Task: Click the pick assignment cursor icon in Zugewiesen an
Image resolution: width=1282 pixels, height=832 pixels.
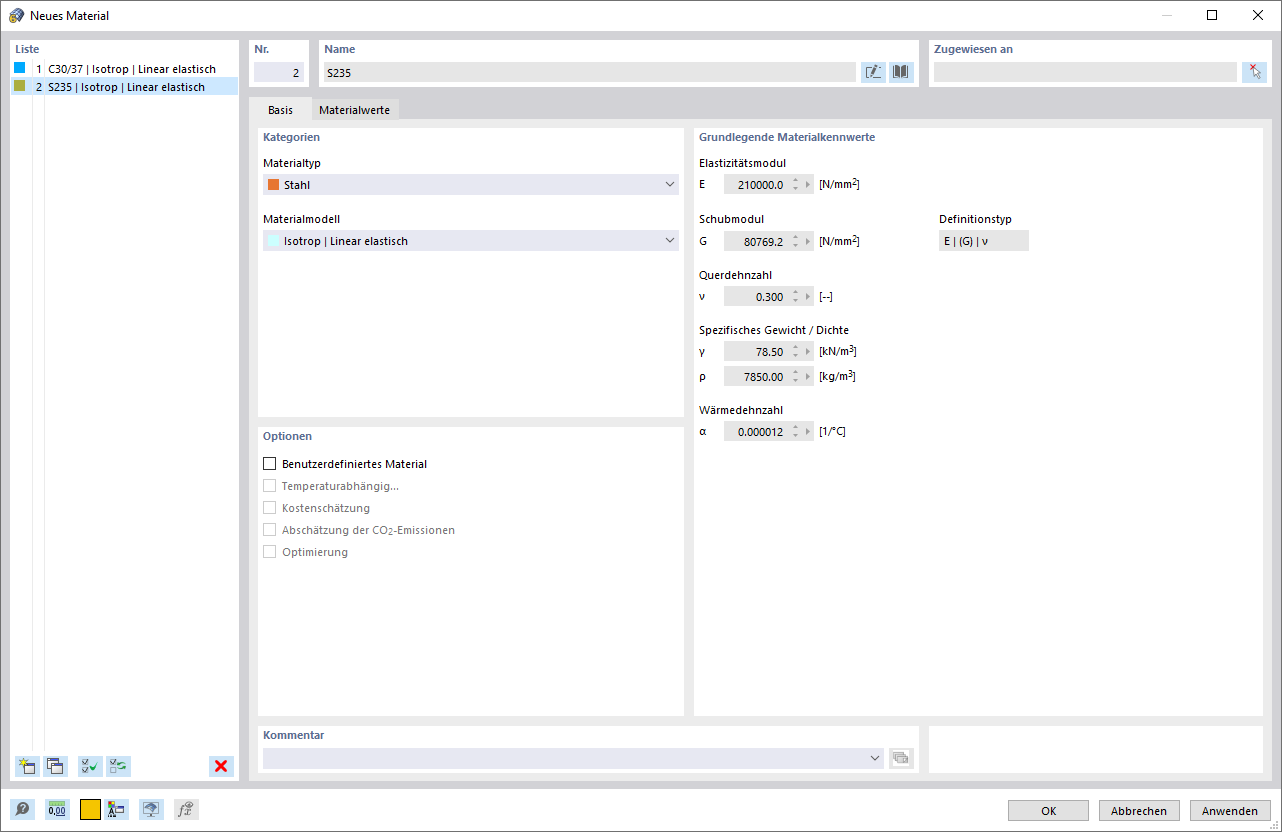Action: pos(1254,72)
